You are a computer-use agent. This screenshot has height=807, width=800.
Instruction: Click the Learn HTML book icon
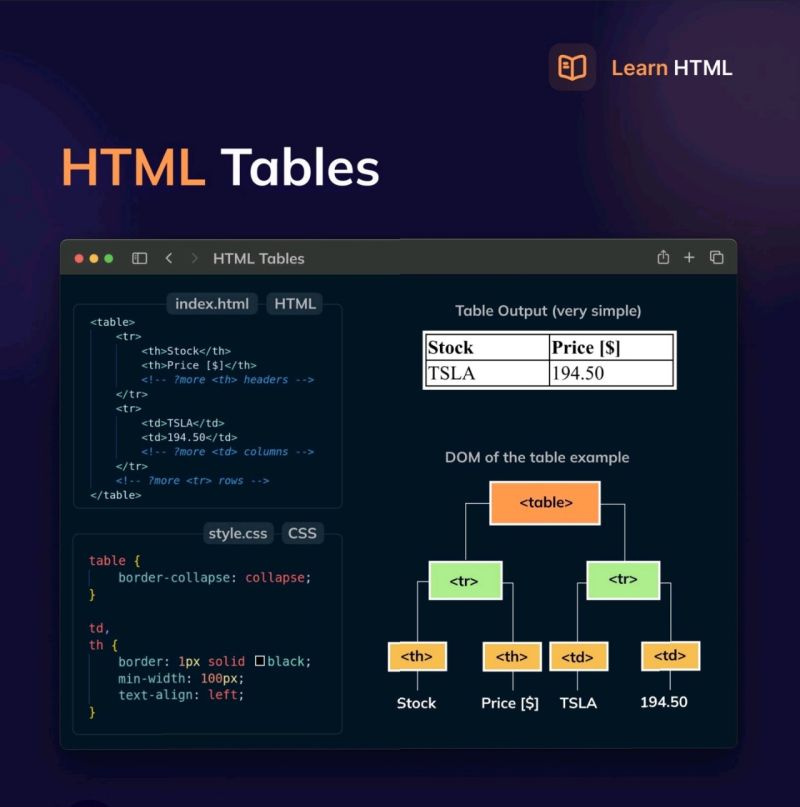tap(572, 67)
